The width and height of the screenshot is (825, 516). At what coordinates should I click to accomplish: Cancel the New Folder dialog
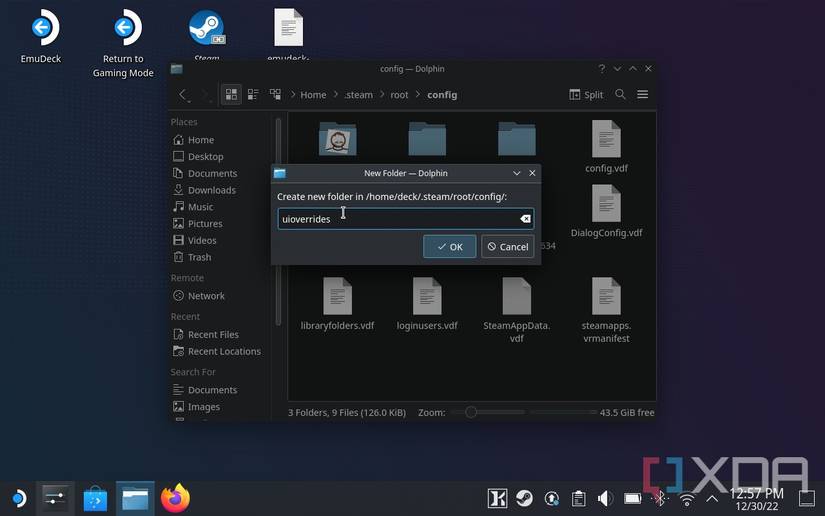point(507,247)
